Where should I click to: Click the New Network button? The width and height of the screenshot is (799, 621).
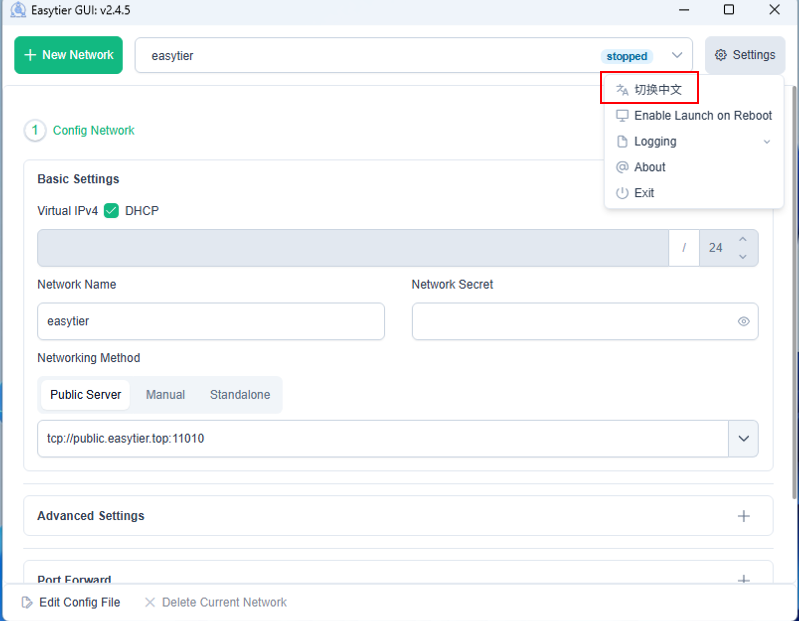pos(68,55)
